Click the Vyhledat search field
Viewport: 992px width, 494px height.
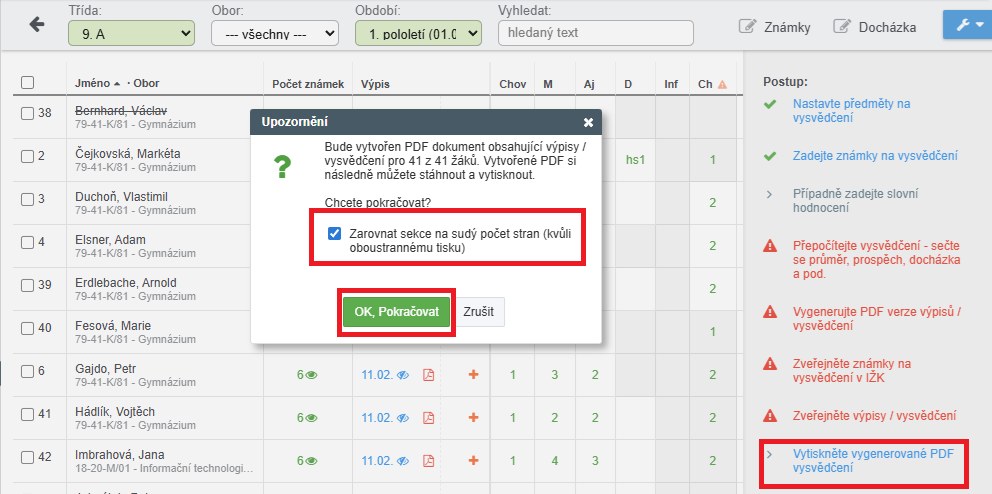point(595,33)
